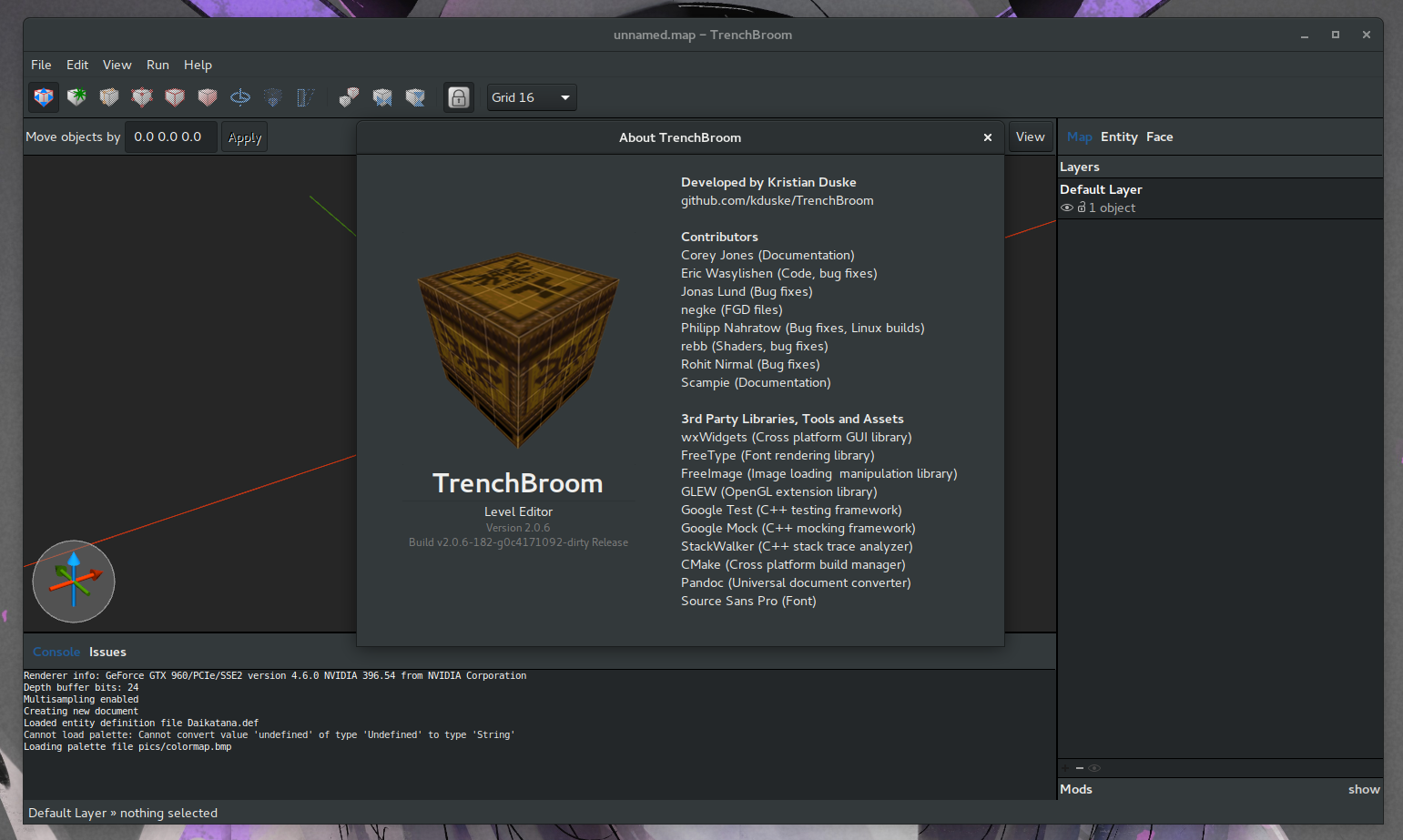Image resolution: width=1403 pixels, height=840 pixels.
Task: Activate the Brush creation tool
Action: click(x=76, y=97)
